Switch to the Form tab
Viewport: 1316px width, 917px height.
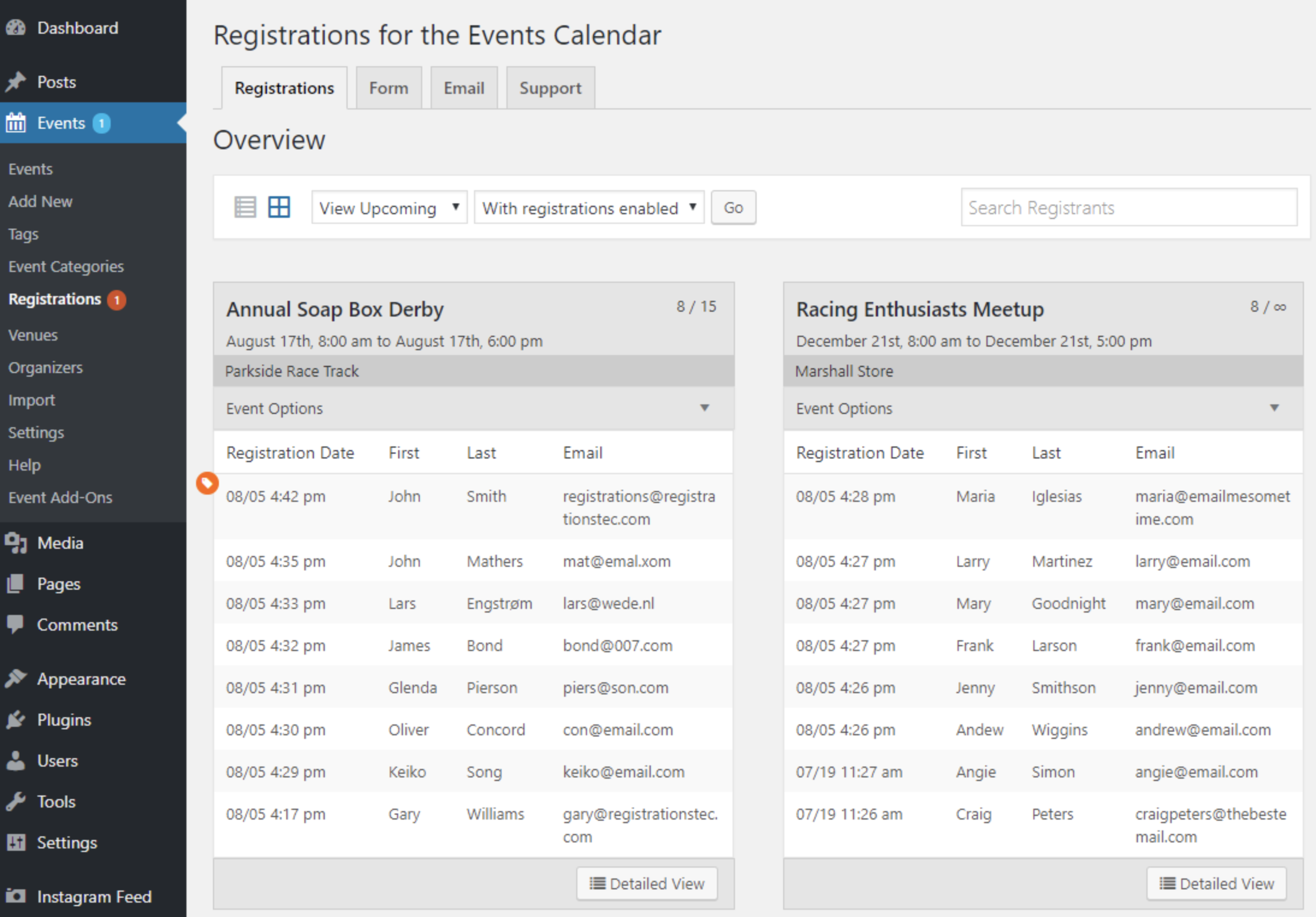(x=389, y=88)
